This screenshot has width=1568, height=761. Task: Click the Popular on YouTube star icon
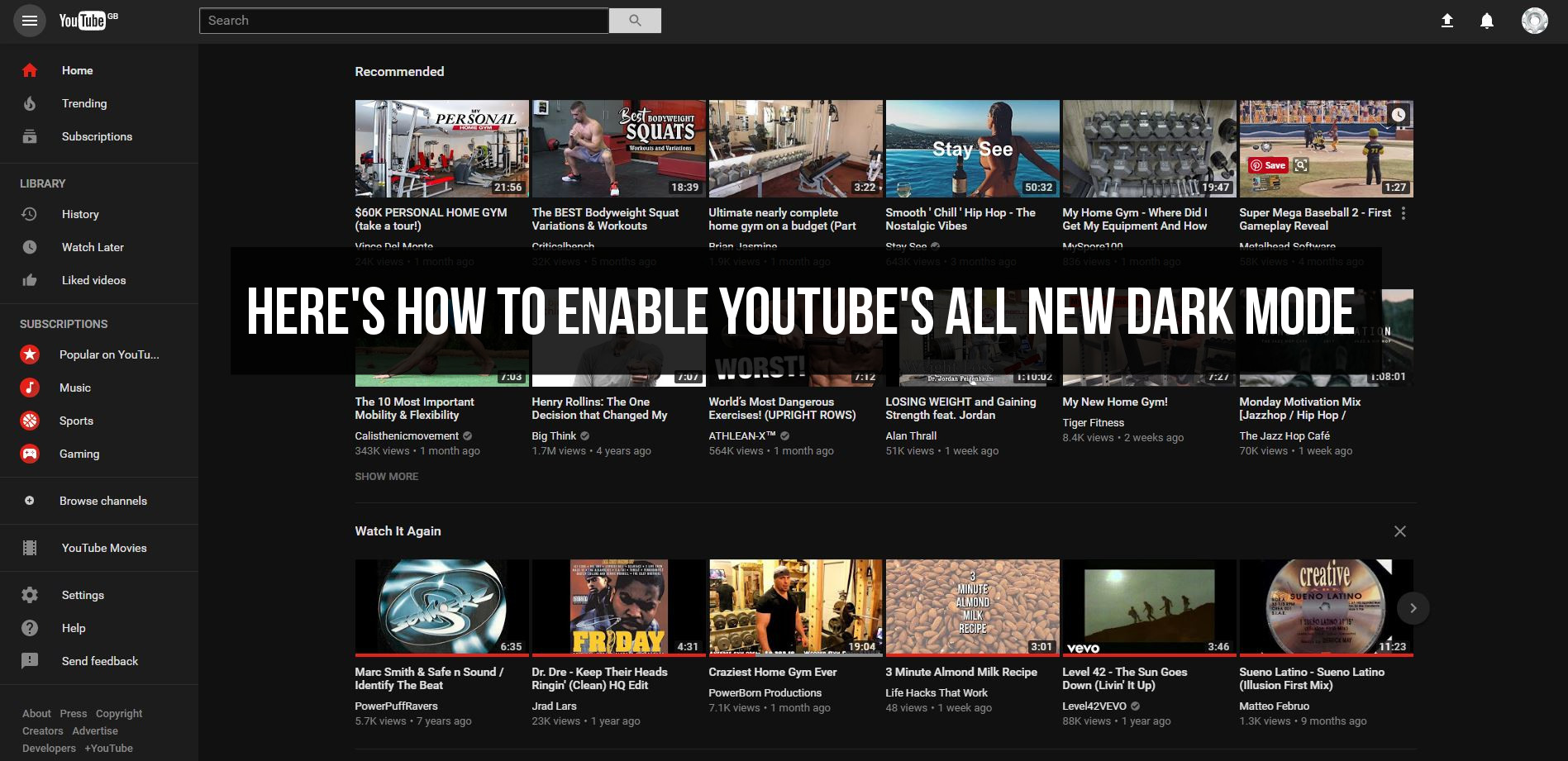30,354
